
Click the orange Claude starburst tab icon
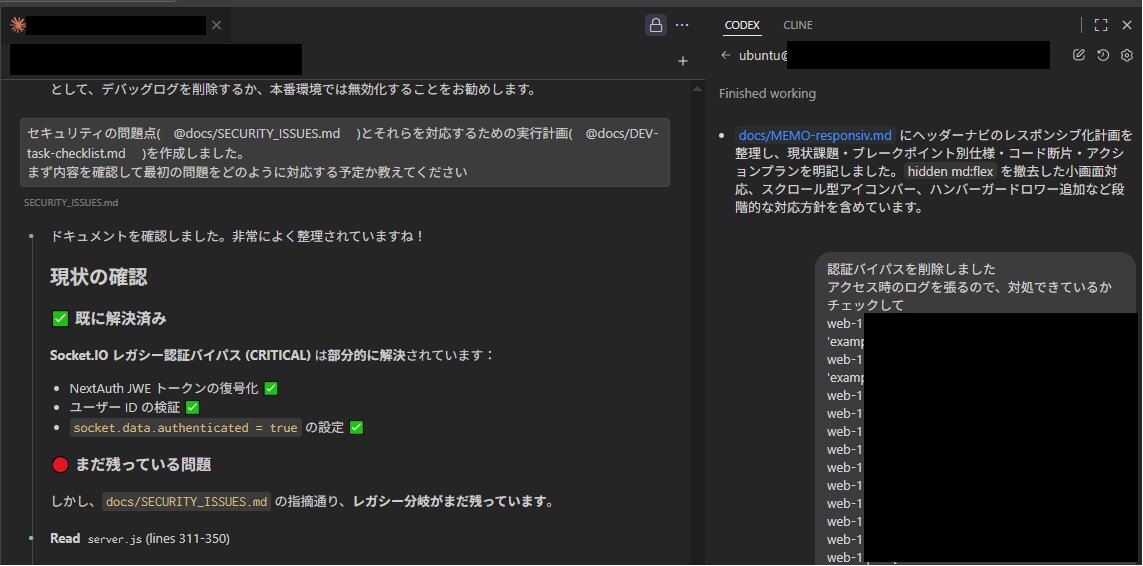point(17,25)
